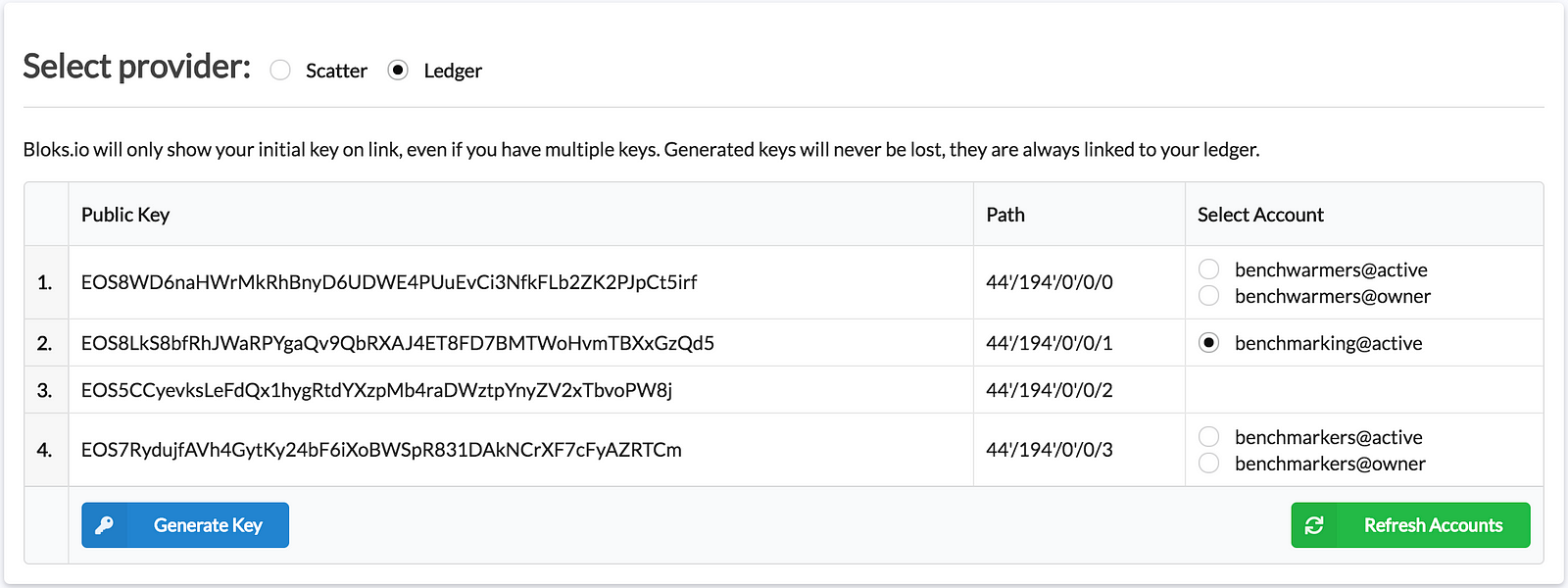Select the Ledger provider radio button
This screenshot has height=588, width=1568.
(398, 71)
